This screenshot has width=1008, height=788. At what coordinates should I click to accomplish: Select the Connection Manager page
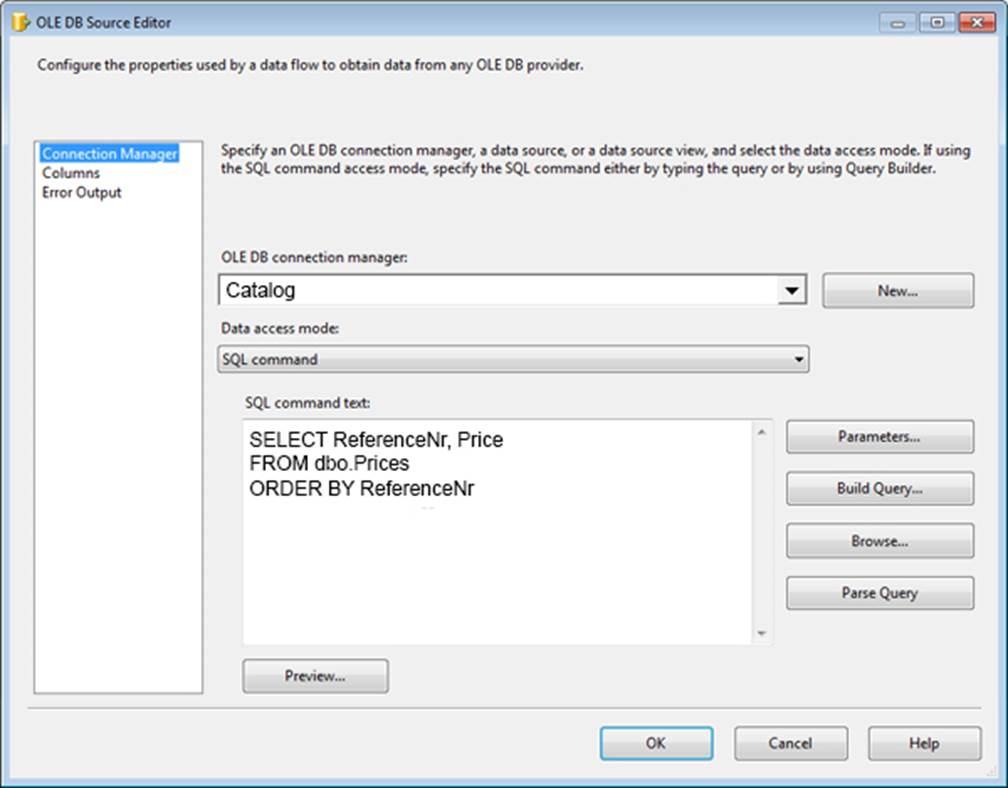coord(109,154)
